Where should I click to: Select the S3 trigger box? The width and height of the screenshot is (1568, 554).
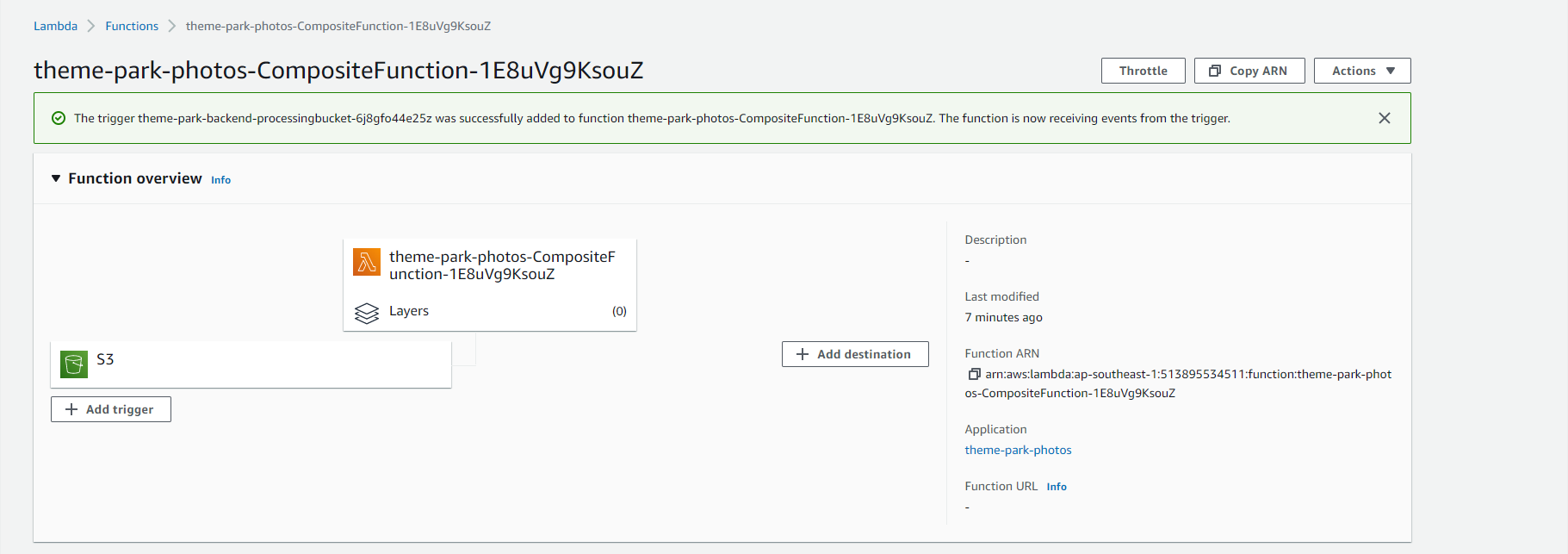point(251,364)
